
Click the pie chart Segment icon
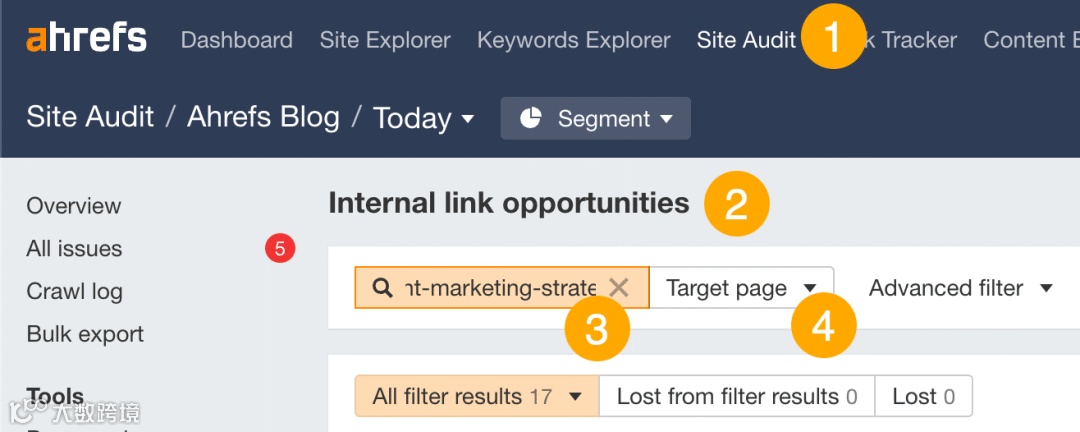(531, 118)
